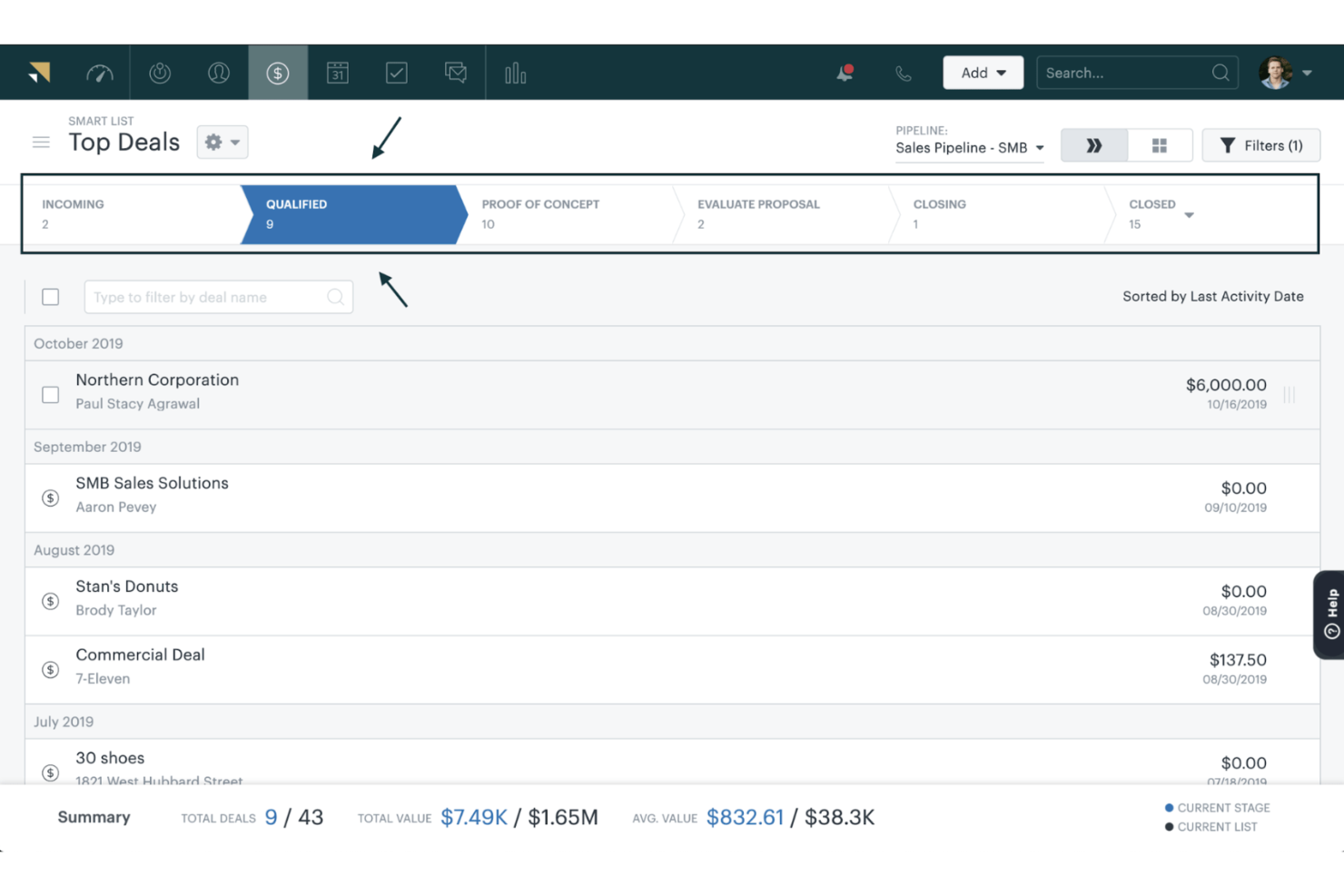Open the People contacts icon
The image size is (1344, 896).
coord(218,73)
